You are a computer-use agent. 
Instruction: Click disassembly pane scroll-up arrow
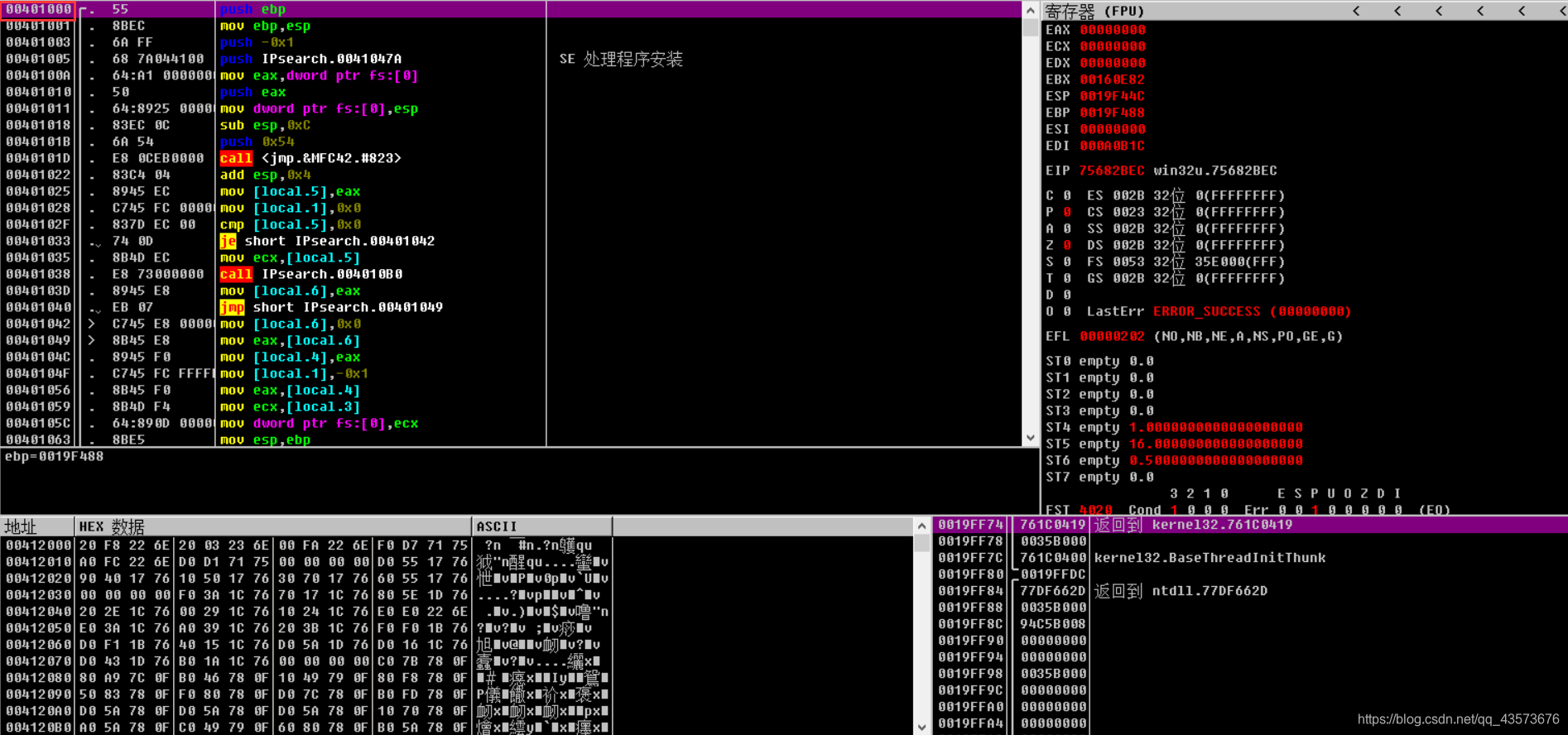[1031, 10]
